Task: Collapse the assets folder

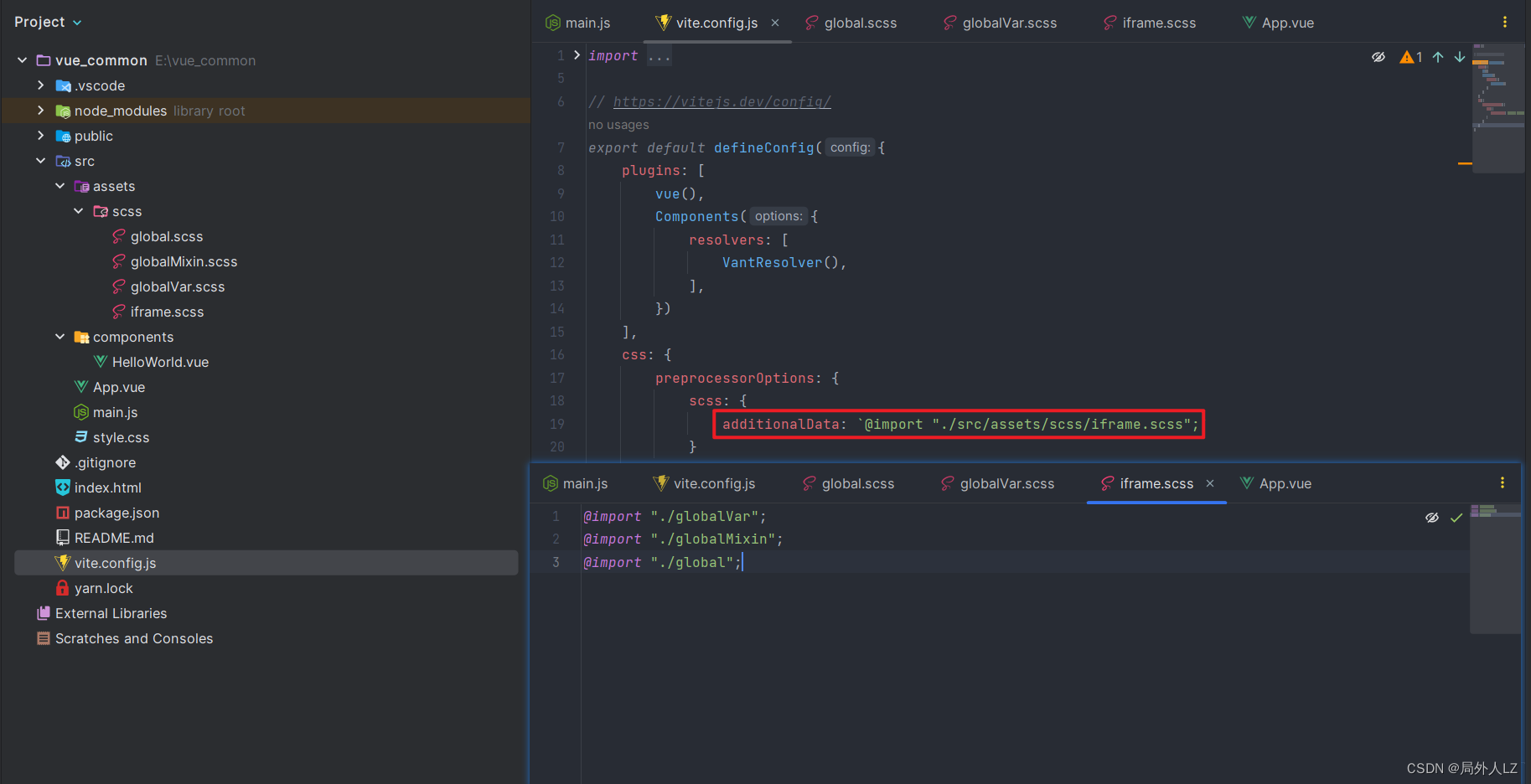Action: point(59,186)
